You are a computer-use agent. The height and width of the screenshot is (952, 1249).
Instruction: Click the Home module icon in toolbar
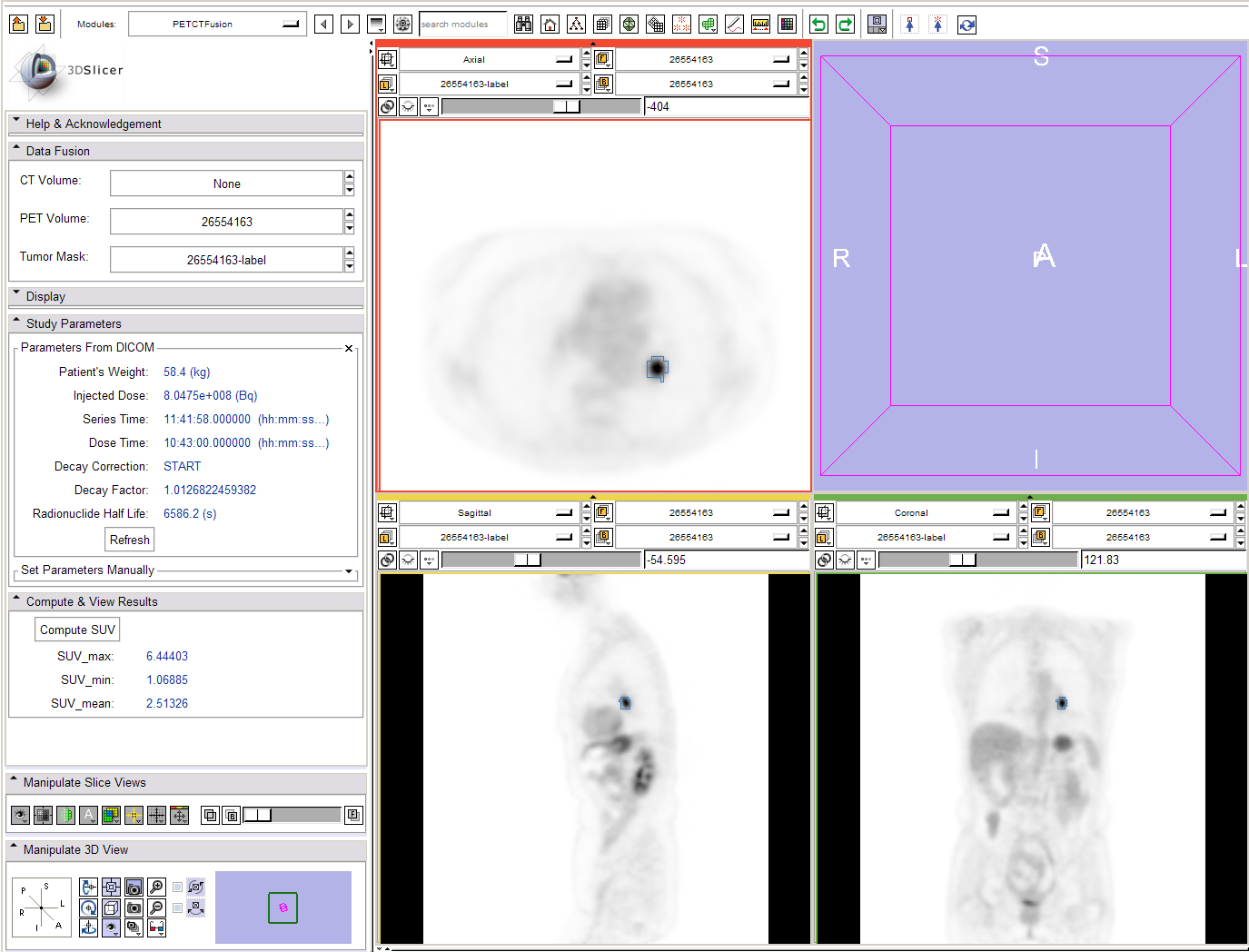pos(550,25)
